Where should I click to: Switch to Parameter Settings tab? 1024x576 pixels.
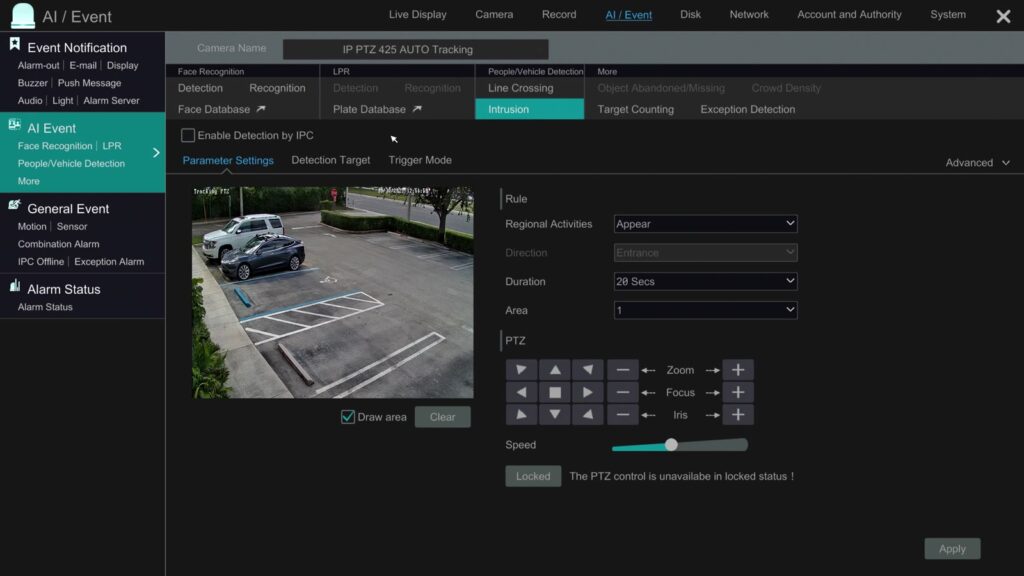[228, 160]
